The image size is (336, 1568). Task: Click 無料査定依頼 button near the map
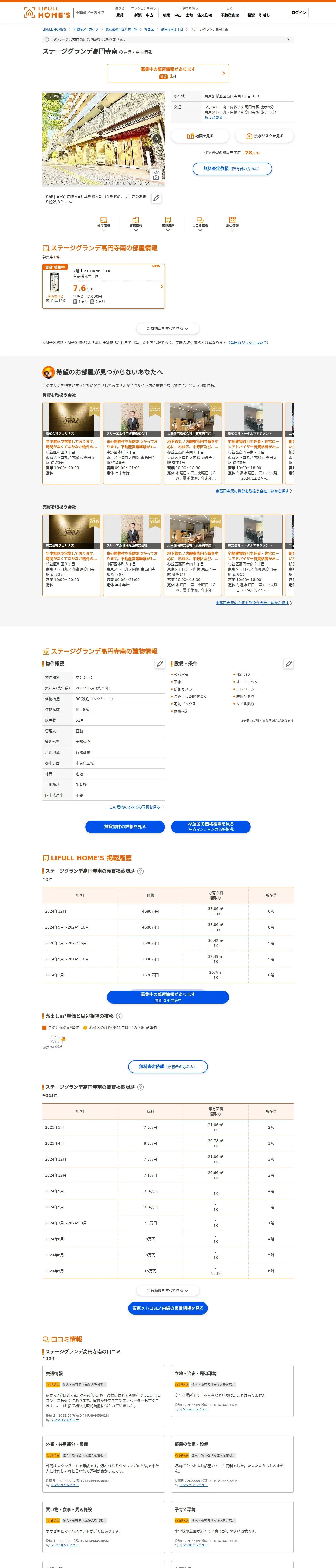point(232,169)
